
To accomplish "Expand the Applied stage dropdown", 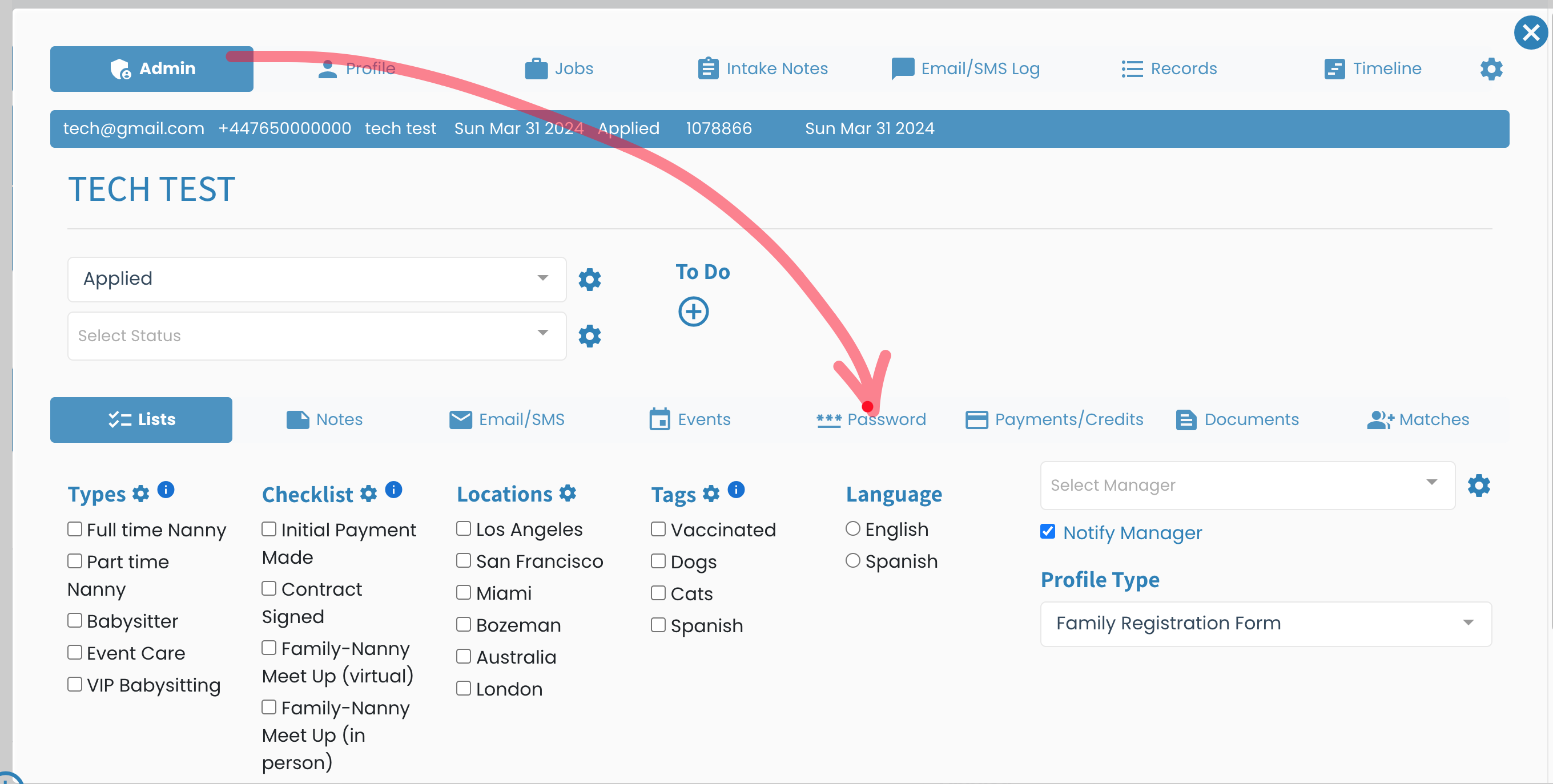I will coord(317,279).
